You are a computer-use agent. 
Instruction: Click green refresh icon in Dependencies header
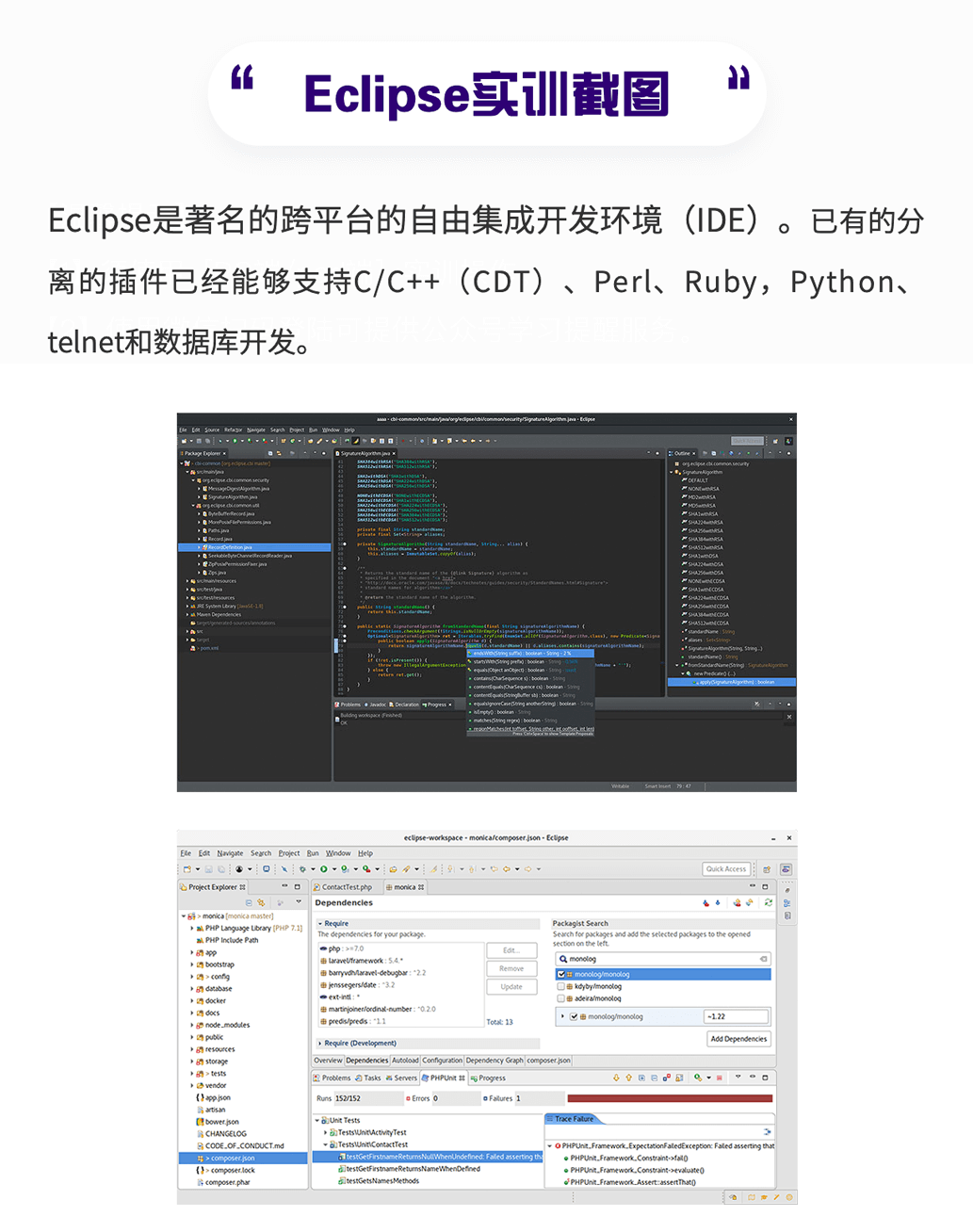click(769, 902)
